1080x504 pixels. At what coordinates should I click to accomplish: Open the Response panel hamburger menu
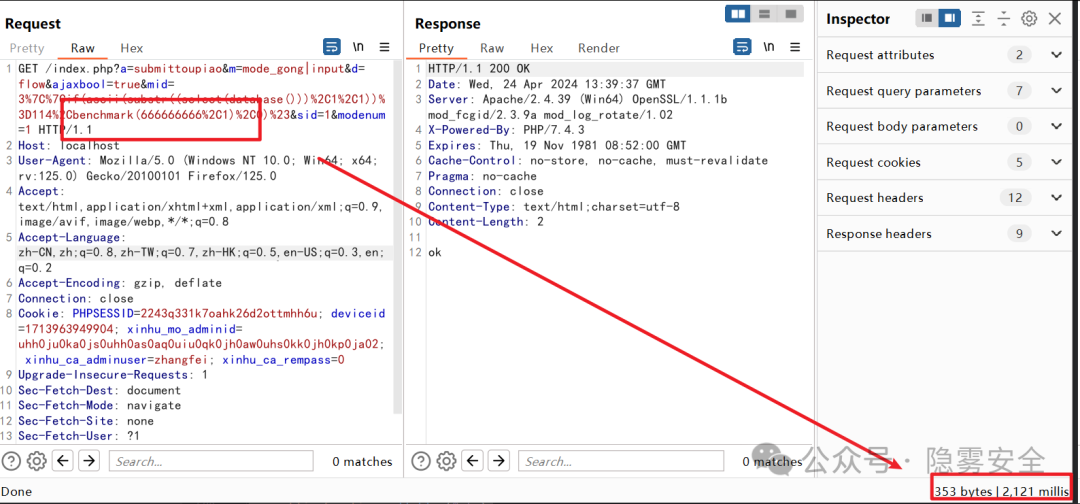(796, 47)
